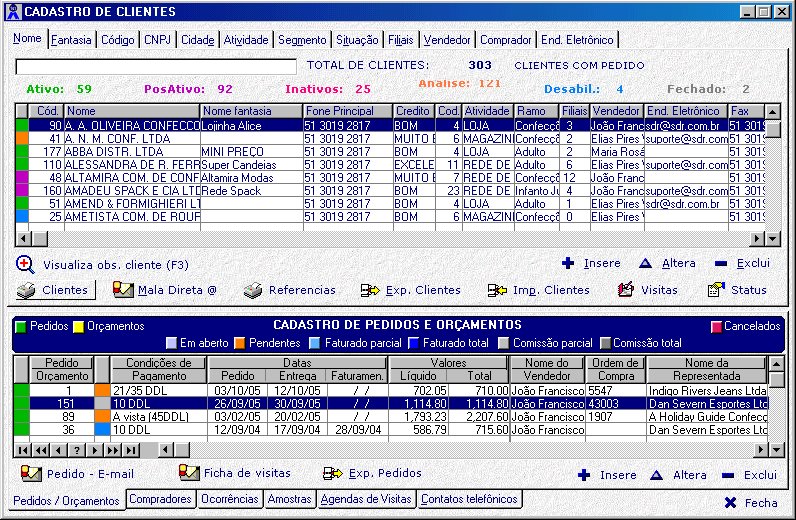Open the Contatos telefônicos tab
This screenshot has height=520, width=796.
[x=469, y=499]
